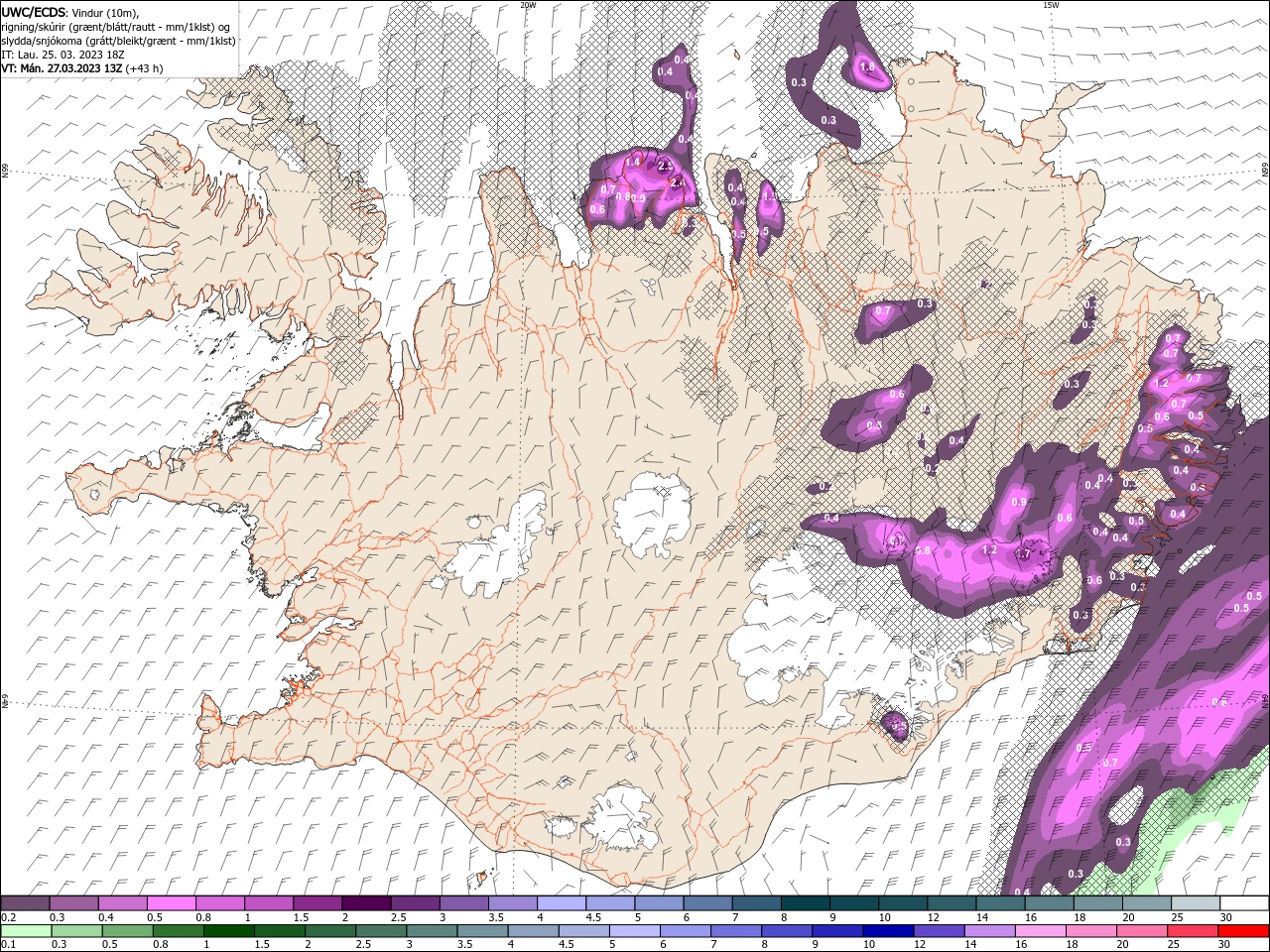Pick the dark teal snow swatch for 8–9 mm
1270x952 pixels.
pyautogui.click(x=805, y=902)
